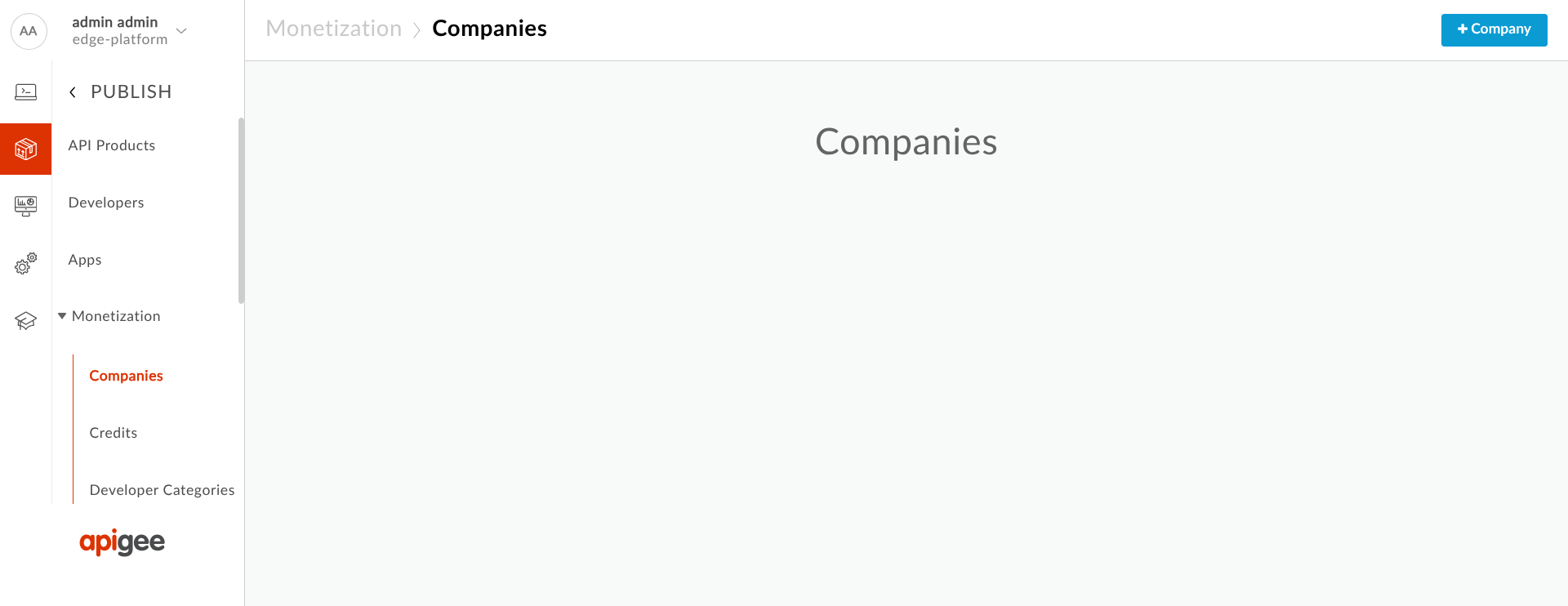Select the Publish package icon
The image size is (1568, 606).
[x=25, y=149]
